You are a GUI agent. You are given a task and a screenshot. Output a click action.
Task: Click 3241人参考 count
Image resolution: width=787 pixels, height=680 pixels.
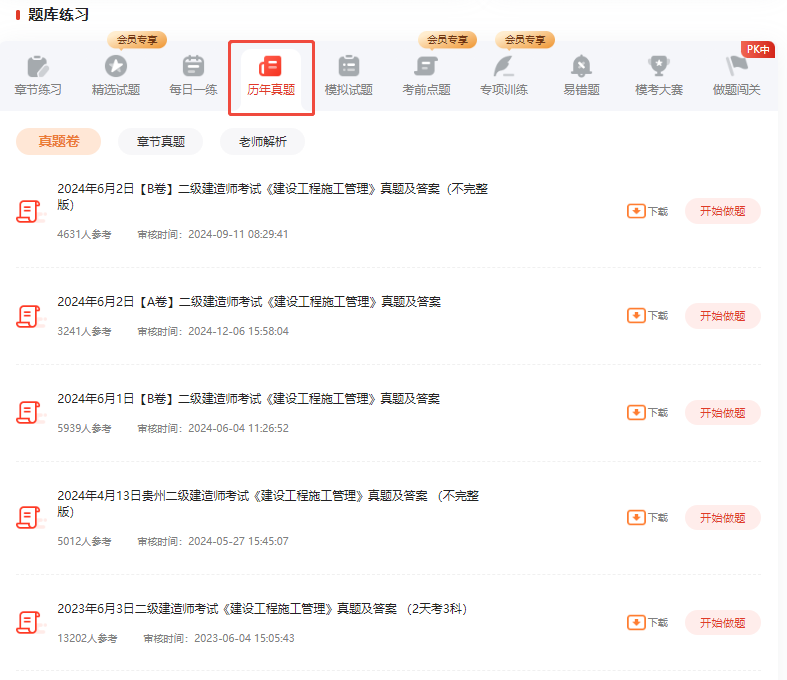coord(84,331)
